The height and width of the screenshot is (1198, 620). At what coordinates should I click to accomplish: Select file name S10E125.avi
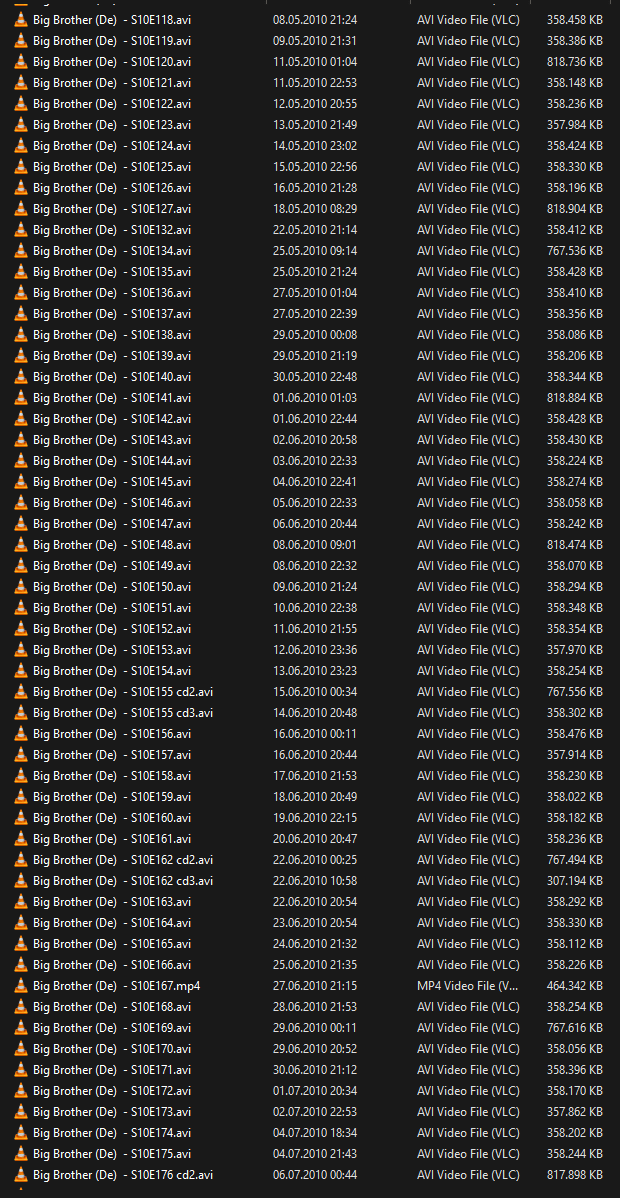pyautogui.click(x=112, y=167)
